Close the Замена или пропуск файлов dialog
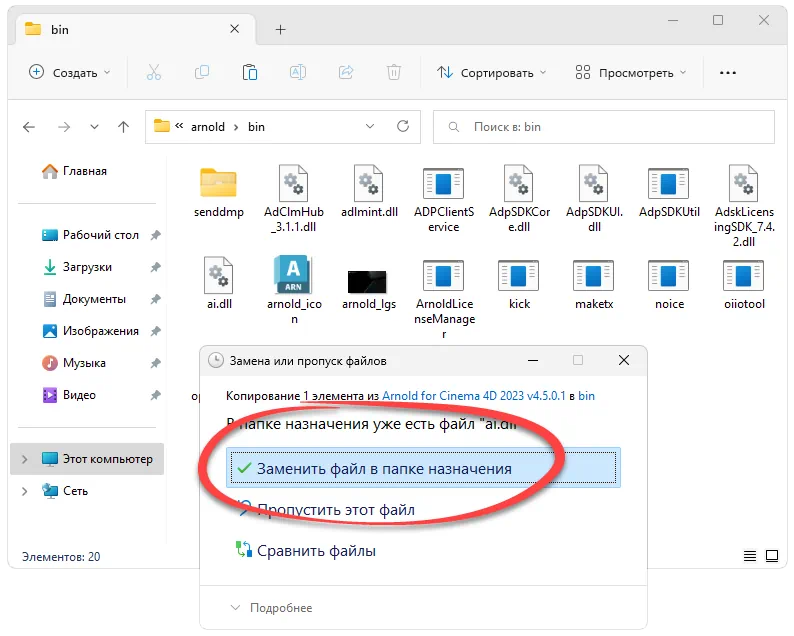Image resolution: width=794 pixels, height=636 pixels. click(624, 361)
